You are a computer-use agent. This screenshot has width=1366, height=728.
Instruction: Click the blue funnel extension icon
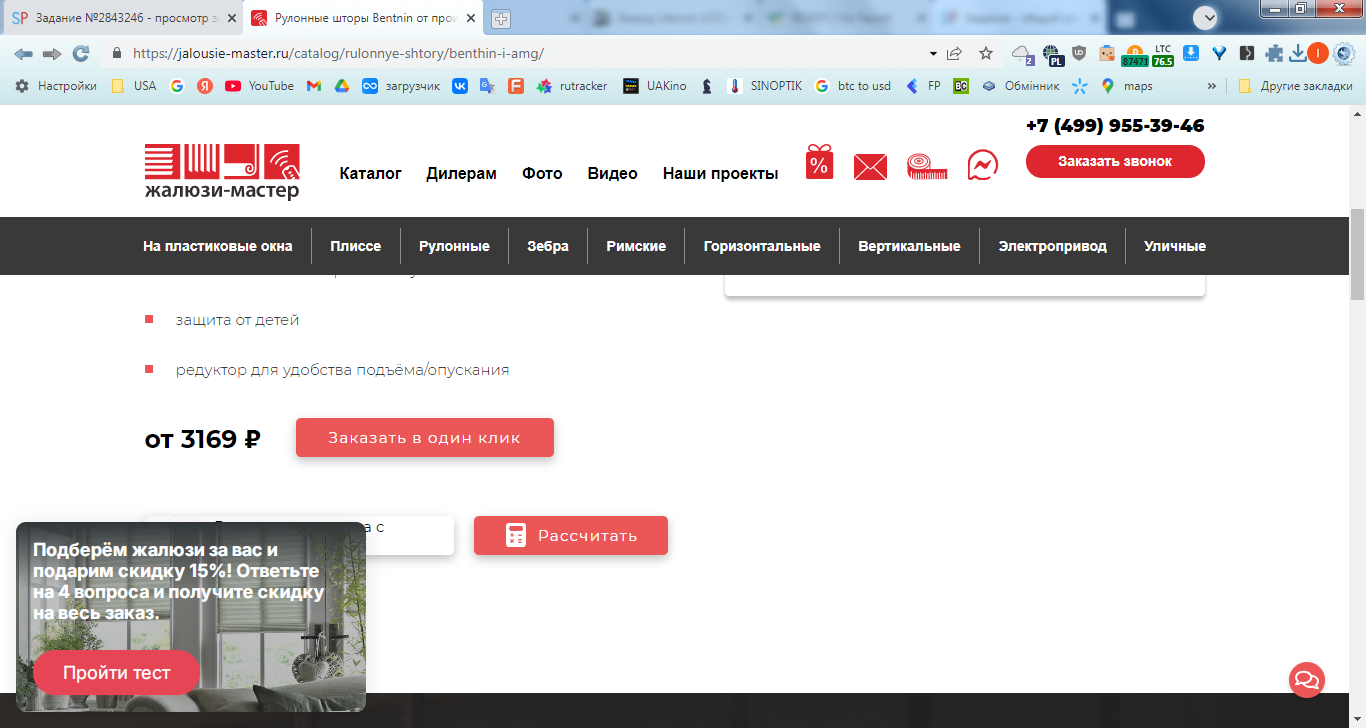pos(1219,53)
